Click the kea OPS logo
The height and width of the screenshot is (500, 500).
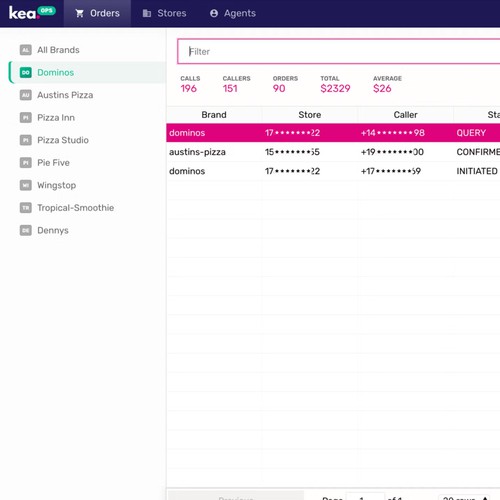[x=32, y=13]
